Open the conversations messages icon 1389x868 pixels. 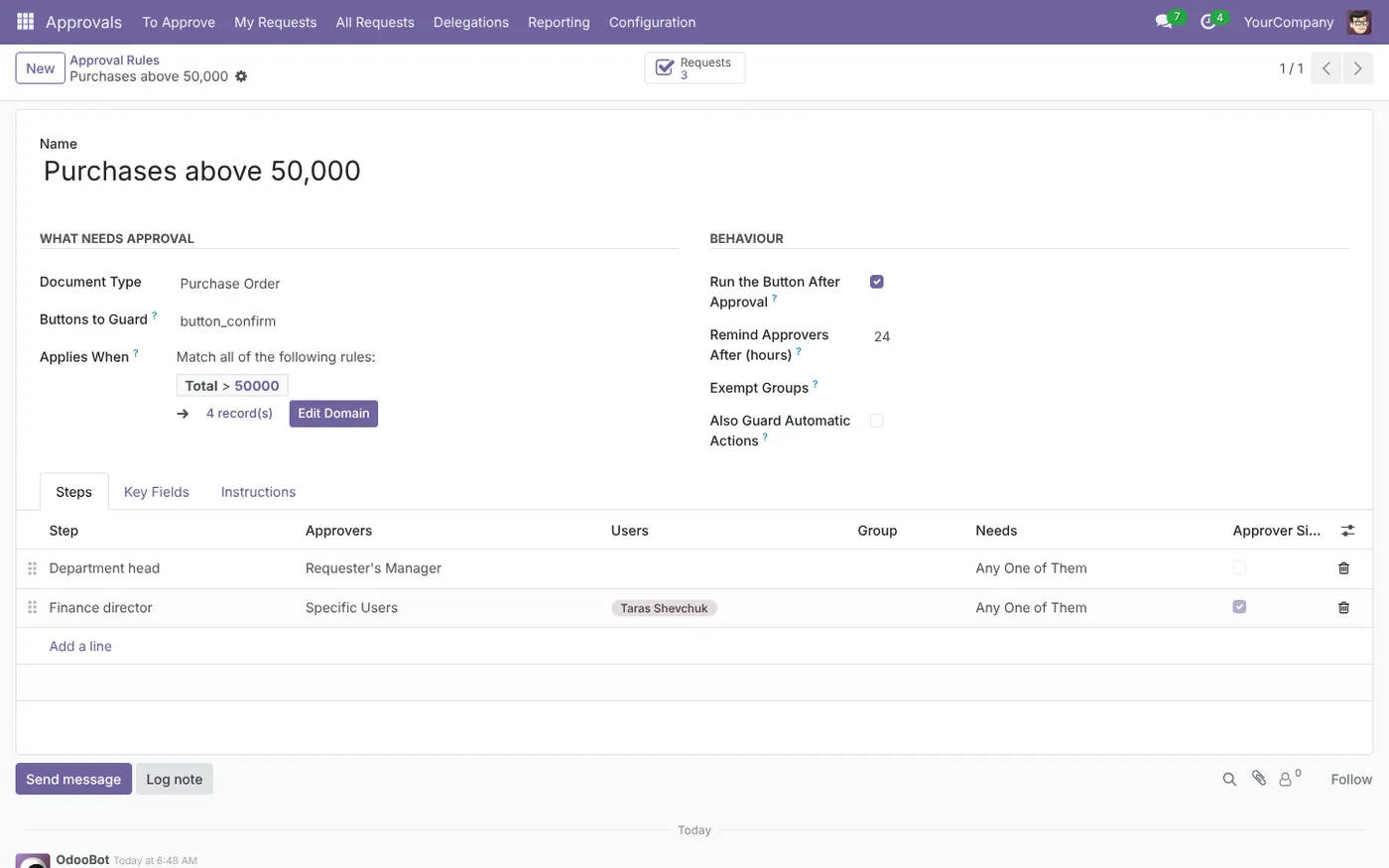point(1164,22)
